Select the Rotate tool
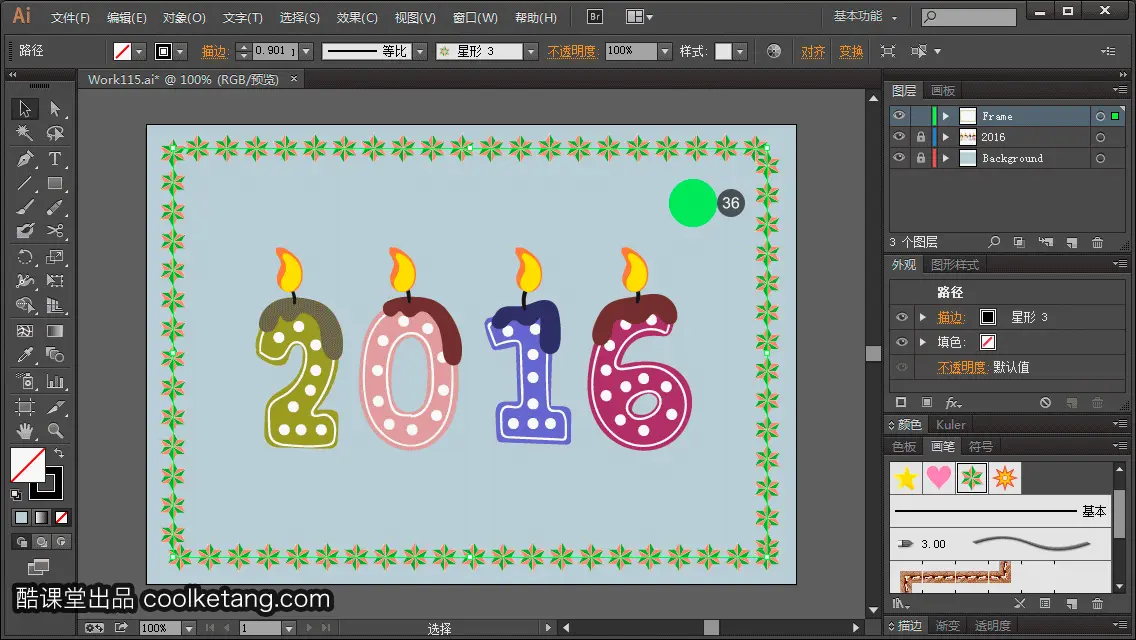Image resolution: width=1136 pixels, height=640 pixels. (x=25, y=257)
